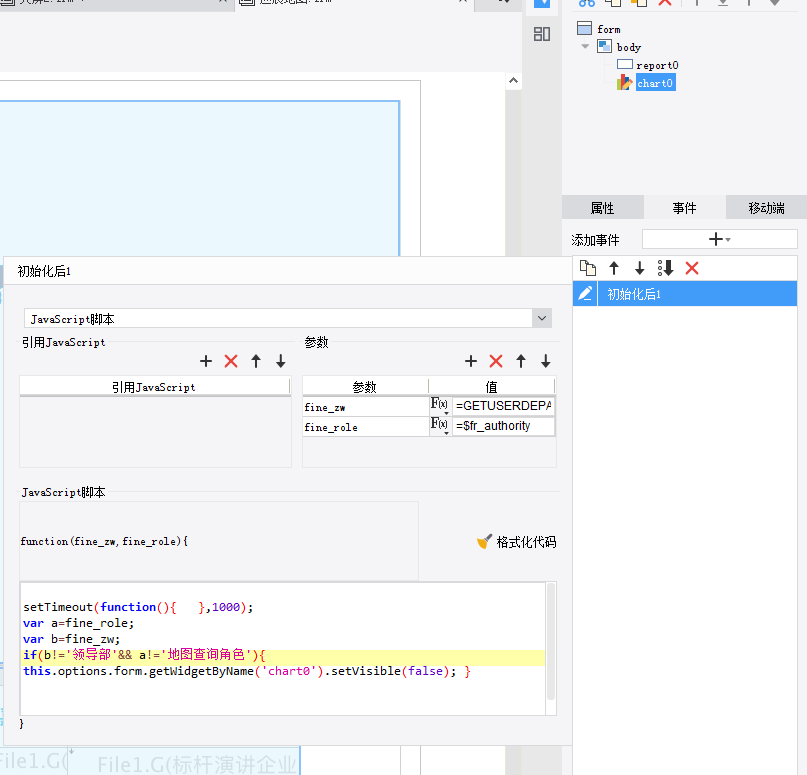807x775 pixels.
Task: Open the JavaScript脚本 type dropdown
Action: click(542, 318)
